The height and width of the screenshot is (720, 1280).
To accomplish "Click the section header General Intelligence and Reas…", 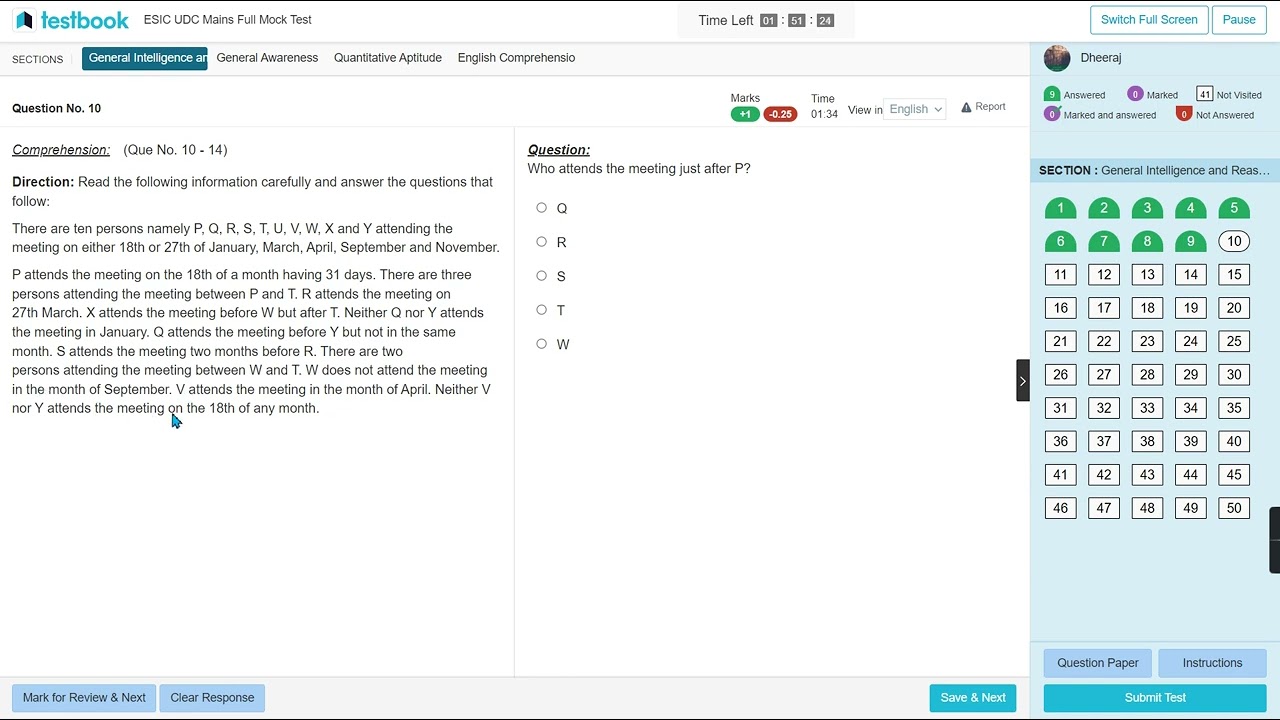I will click(1155, 170).
